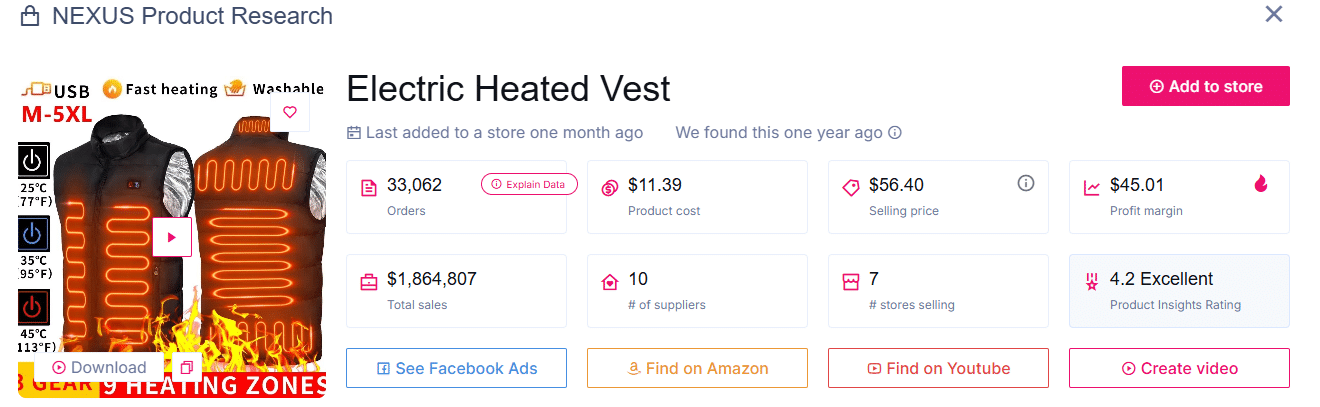Select the 4.2 Excellent Product Insights Rating card
The image size is (1320, 407).
coord(1179,291)
